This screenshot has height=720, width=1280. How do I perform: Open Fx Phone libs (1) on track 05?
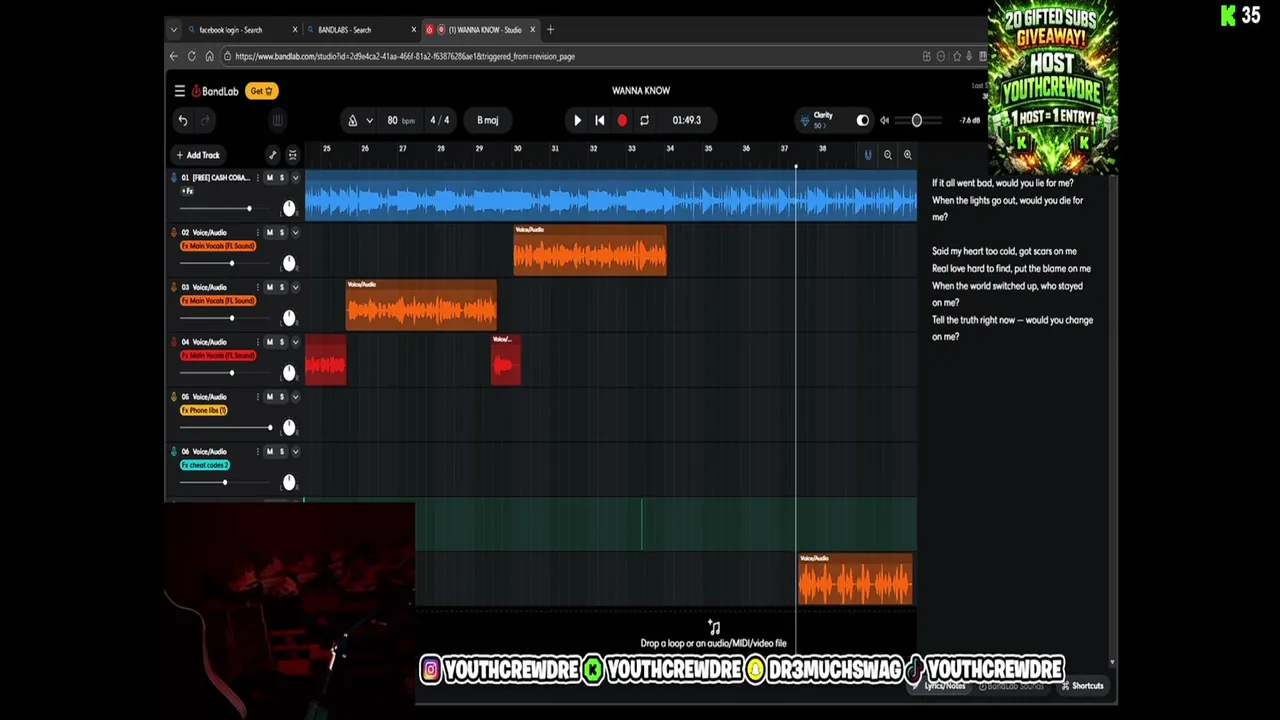click(204, 410)
